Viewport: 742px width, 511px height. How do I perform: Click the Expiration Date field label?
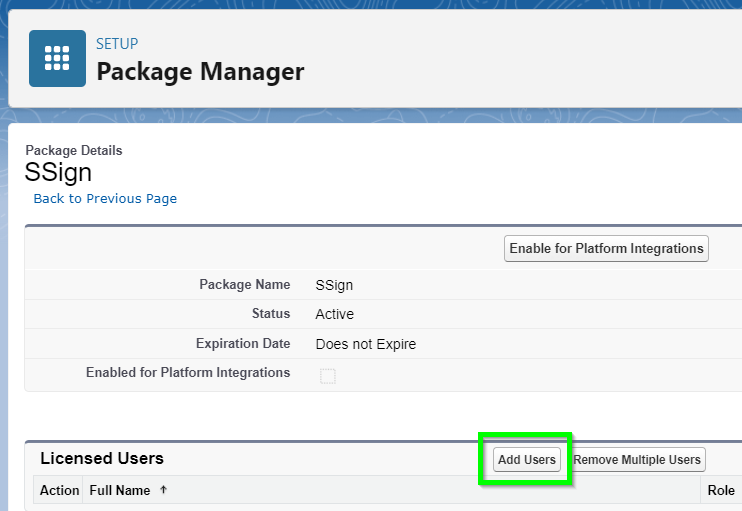tap(243, 343)
